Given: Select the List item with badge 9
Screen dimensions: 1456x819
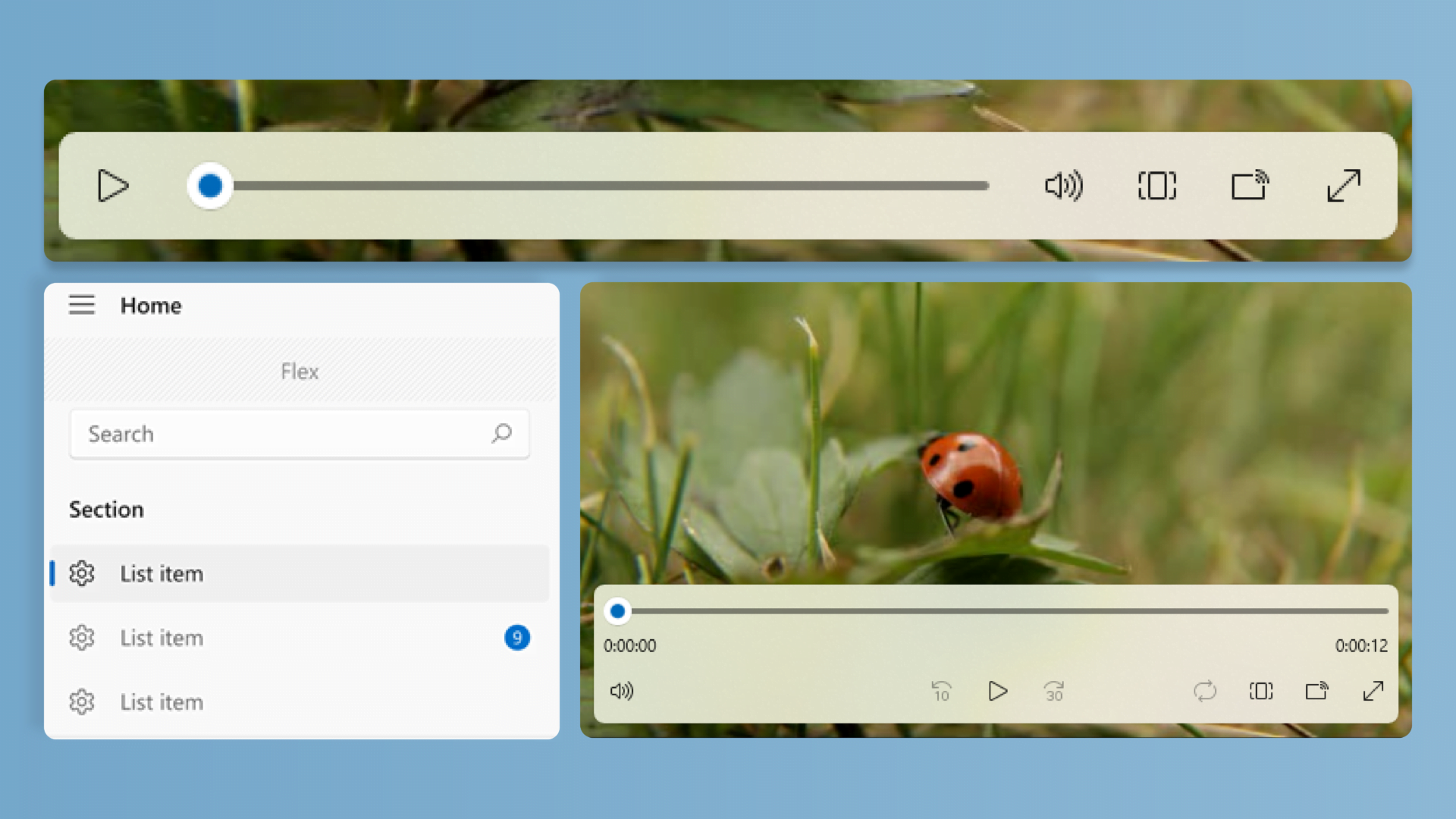Looking at the screenshot, I should [x=300, y=638].
